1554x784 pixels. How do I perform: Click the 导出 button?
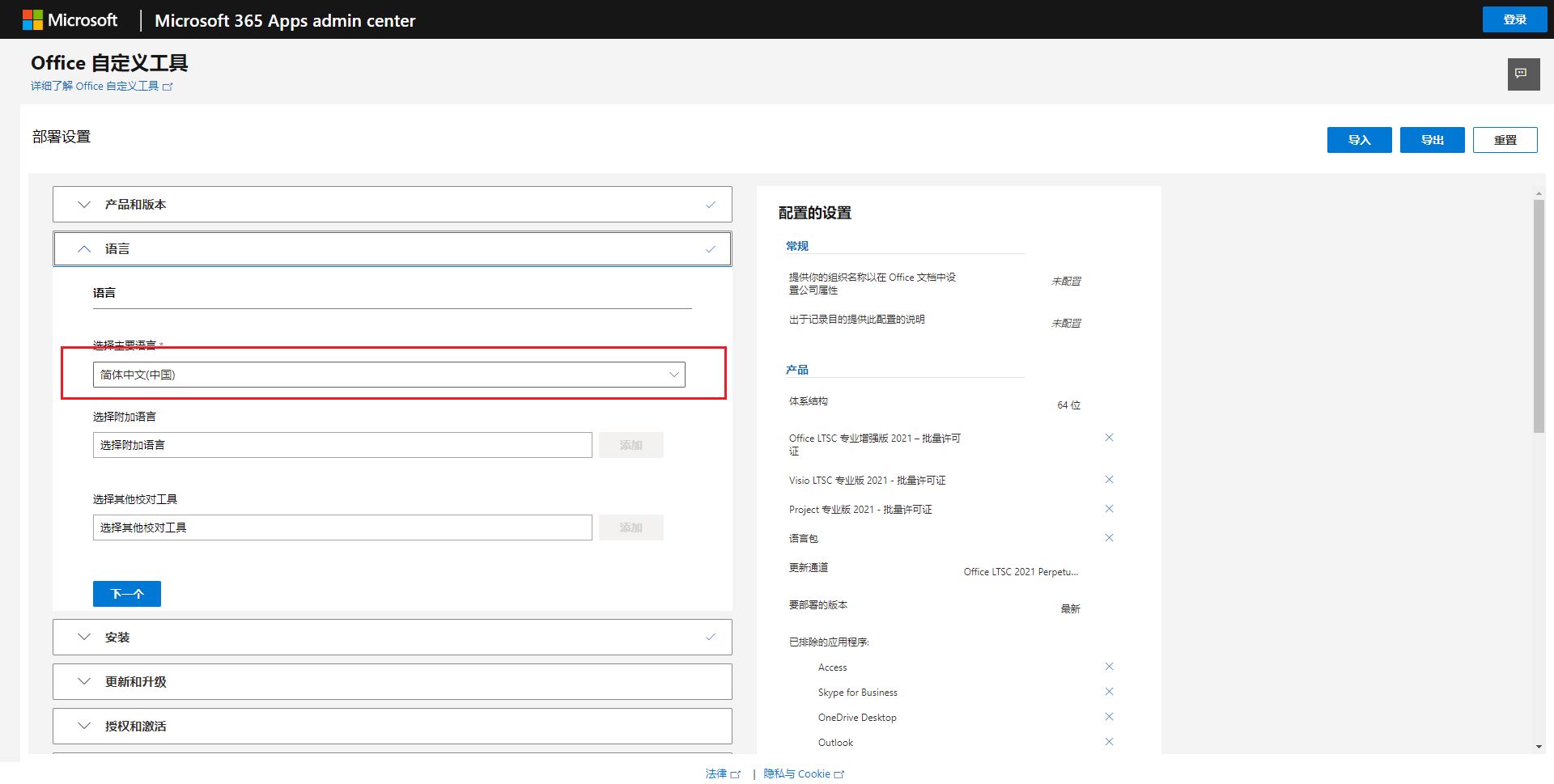click(x=1432, y=140)
